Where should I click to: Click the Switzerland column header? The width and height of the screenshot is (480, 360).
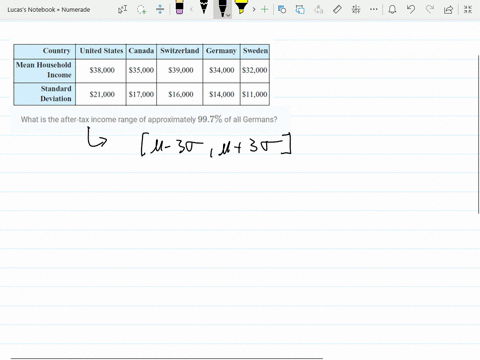180,51
